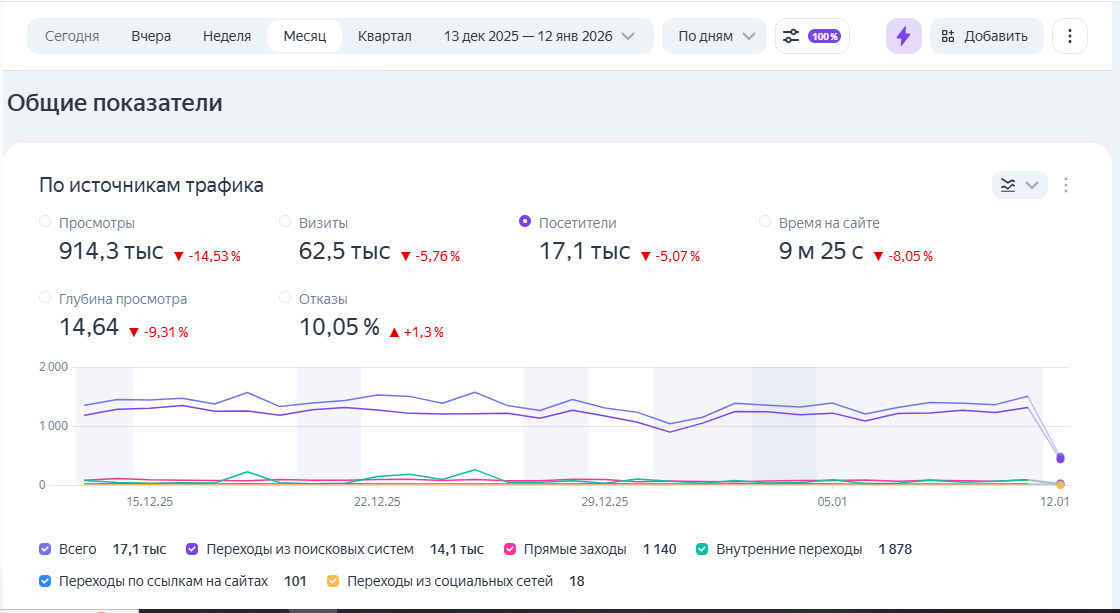
Task: Switch to the Неделя period tab
Action: 227,36
